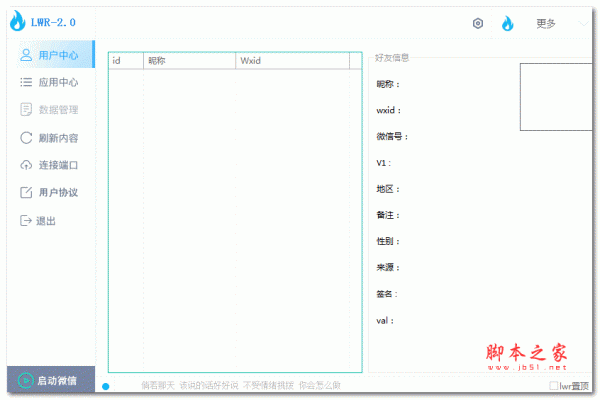Start WeChat with 启动微信 button
The image size is (600, 400).
51,379
